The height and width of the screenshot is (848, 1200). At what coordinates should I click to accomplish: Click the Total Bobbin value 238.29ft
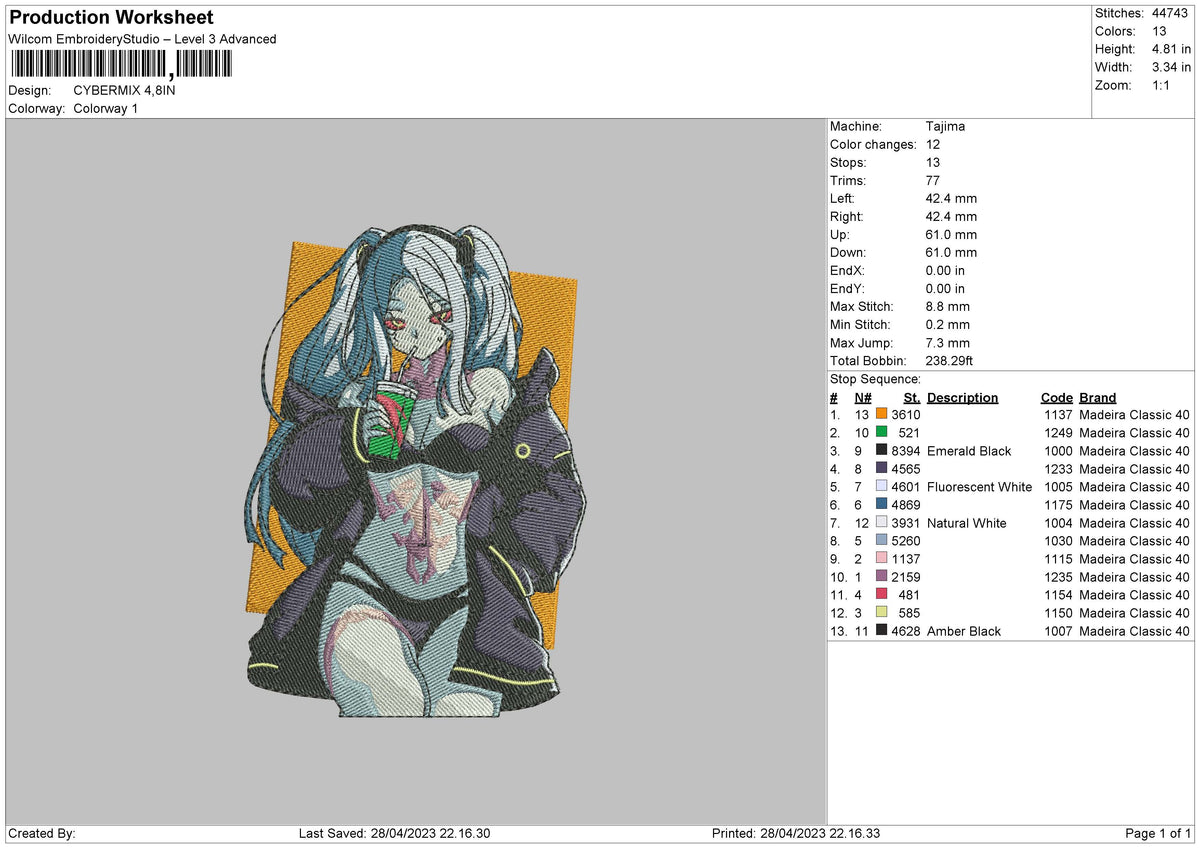pyautogui.click(x=951, y=360)
